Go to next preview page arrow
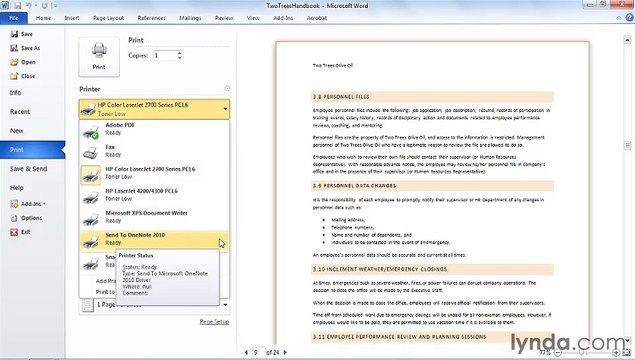 [x=285, y=352]
